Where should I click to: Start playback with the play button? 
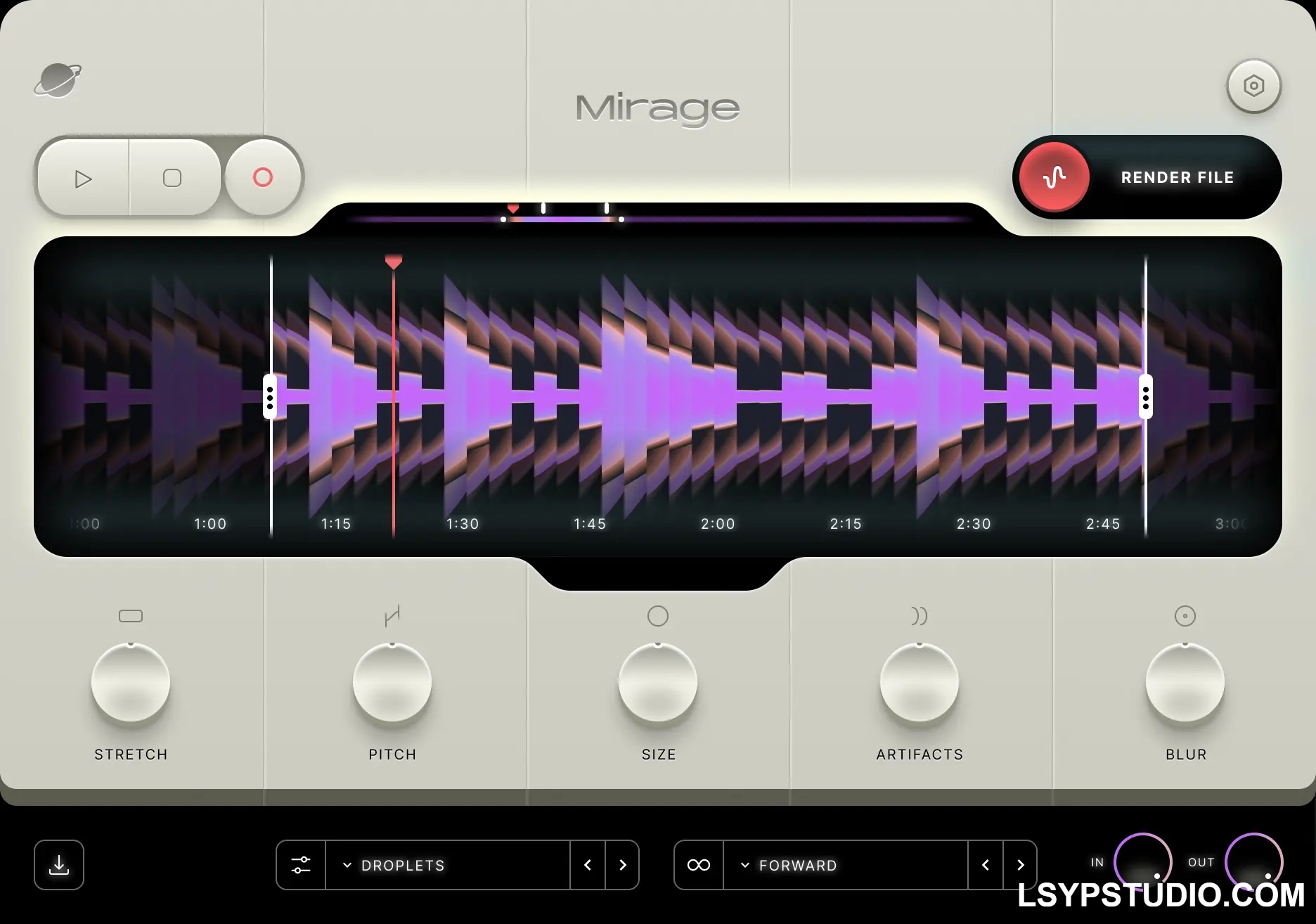84,179
